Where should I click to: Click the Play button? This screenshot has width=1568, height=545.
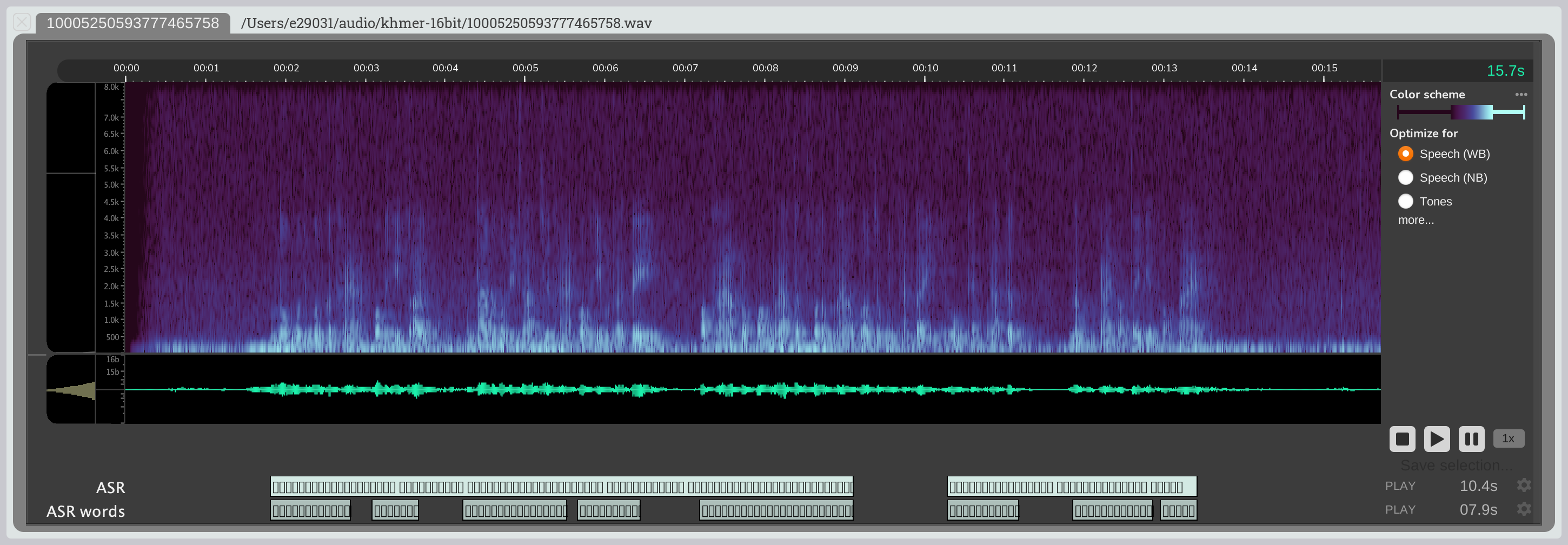point(1436,438)
